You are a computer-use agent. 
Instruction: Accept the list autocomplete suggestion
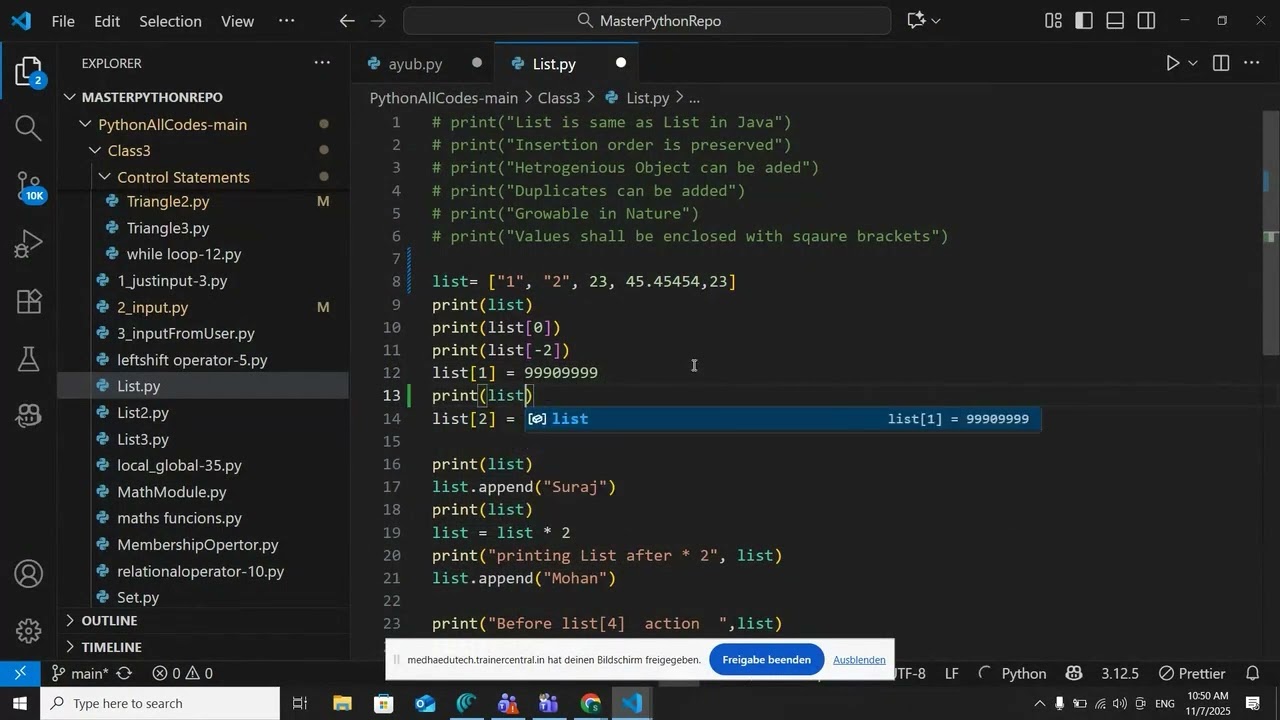click(783, 419)
